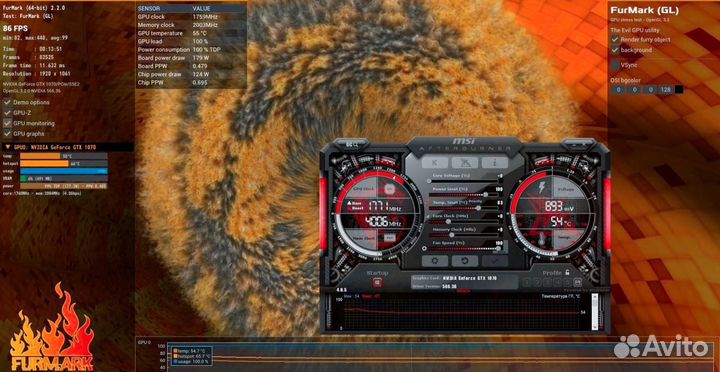Image resolution: width=720 pixels, height=372 pixels.
Task: Click the Afterburner OC search button at top-left
Action: pos(352,144)
